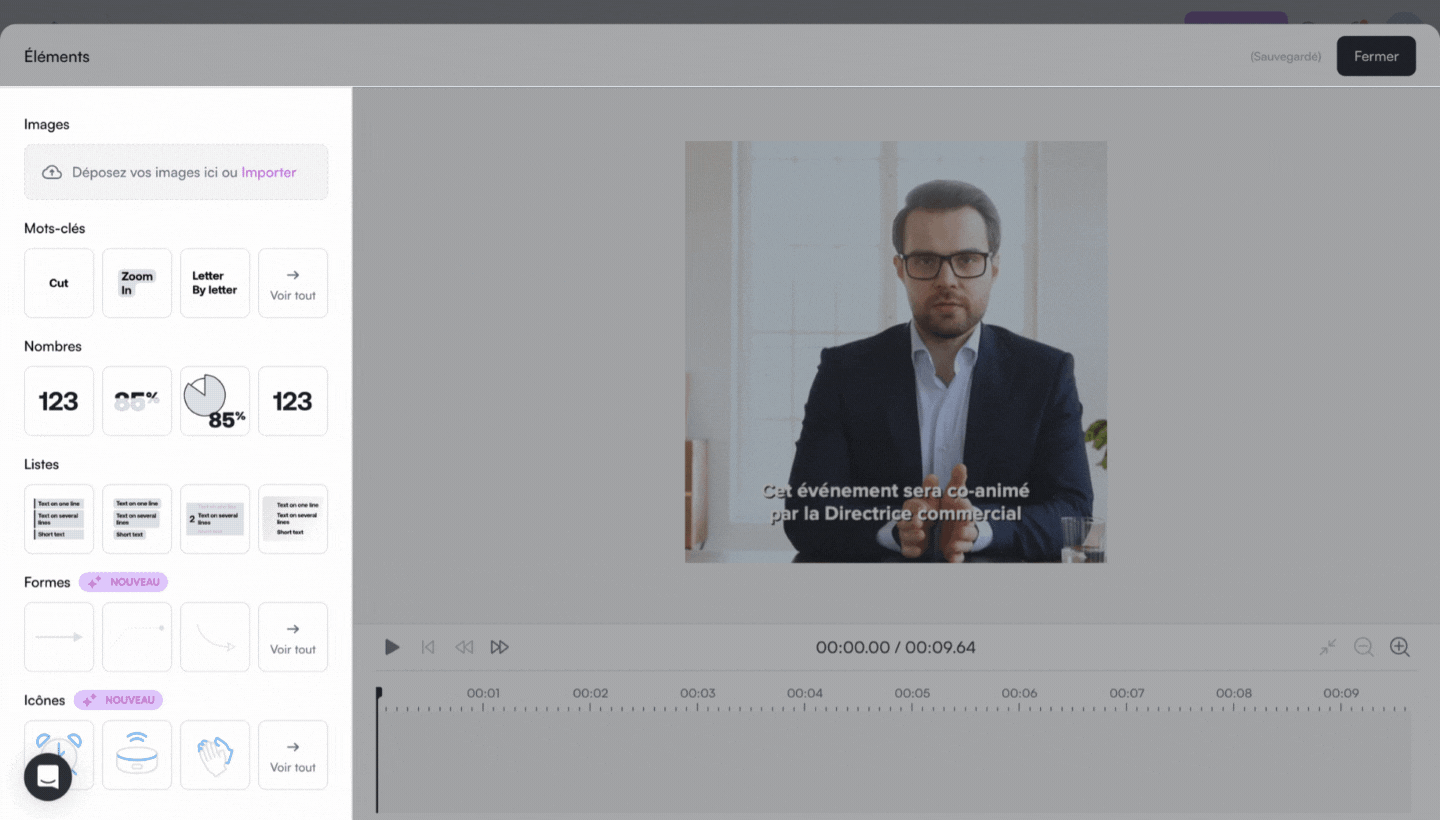This screenshot has width=1440, height=820.
Task: Open the chat support bubble
Action: (48, 777)
